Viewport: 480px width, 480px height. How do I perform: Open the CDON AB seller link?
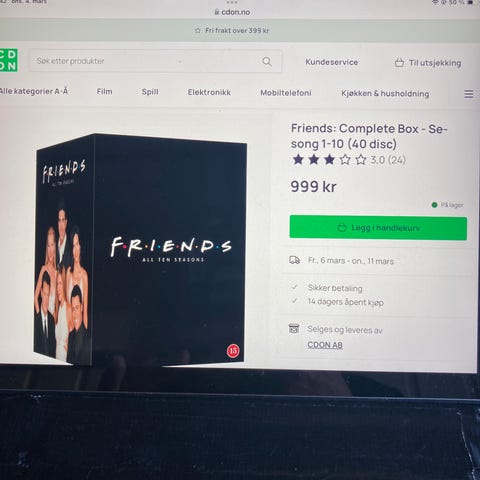tap(325, 345)
